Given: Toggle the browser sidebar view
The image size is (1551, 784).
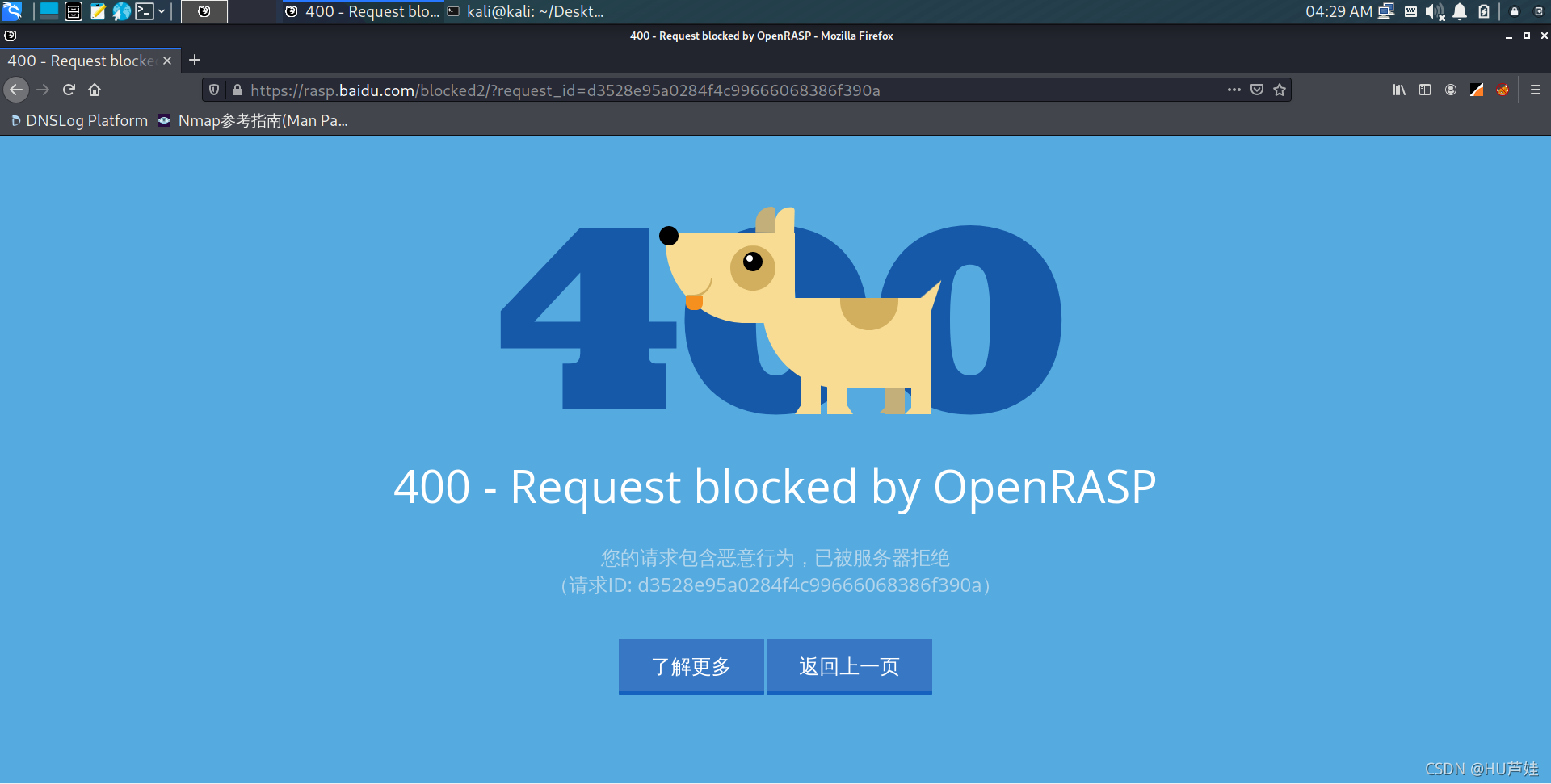Looking at the screenshot, I should click(x=1424, y=90).
